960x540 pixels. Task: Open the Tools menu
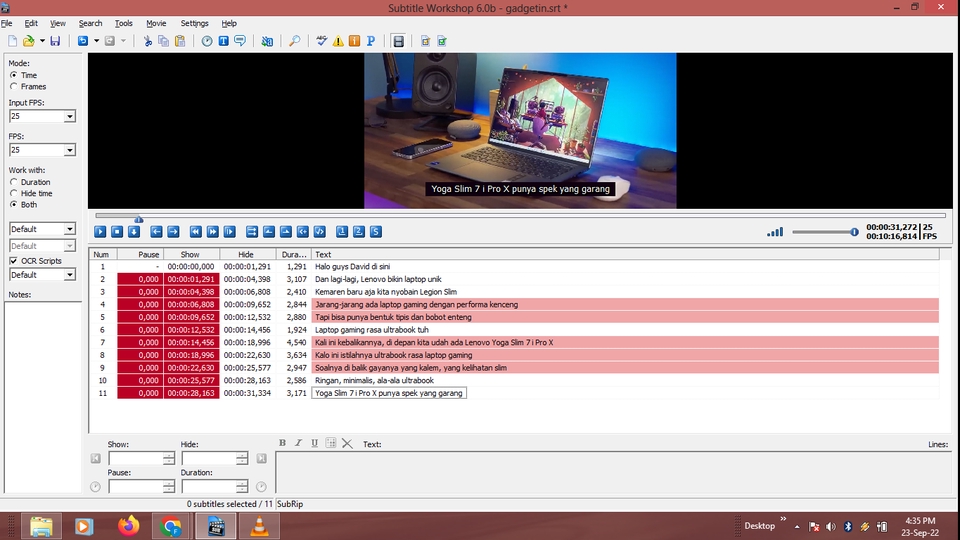[123, 23]
